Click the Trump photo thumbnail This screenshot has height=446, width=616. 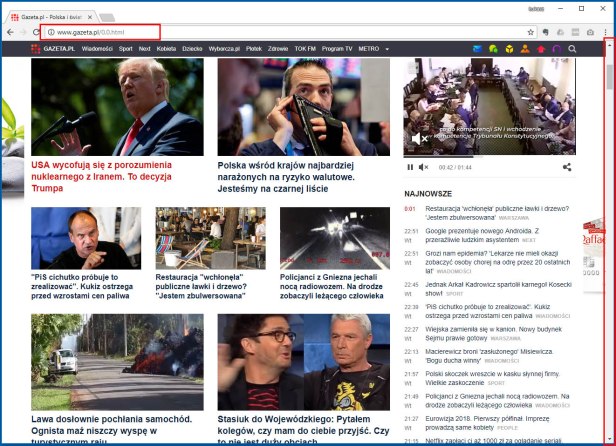pyautogui.click(x=117, y=107)
